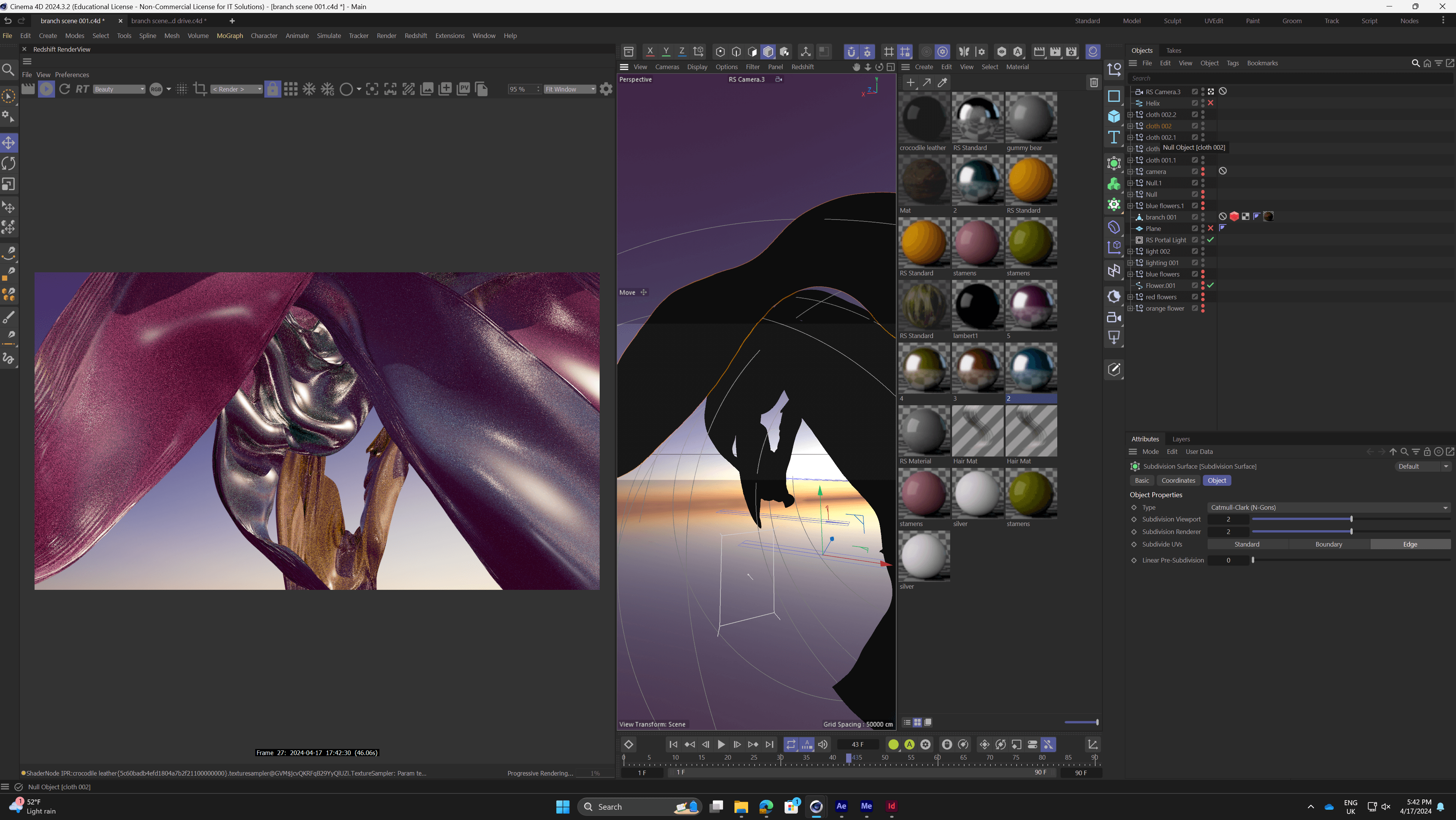Go to start of animation
The image size is (1456, 820).
[x=673, y=744]
